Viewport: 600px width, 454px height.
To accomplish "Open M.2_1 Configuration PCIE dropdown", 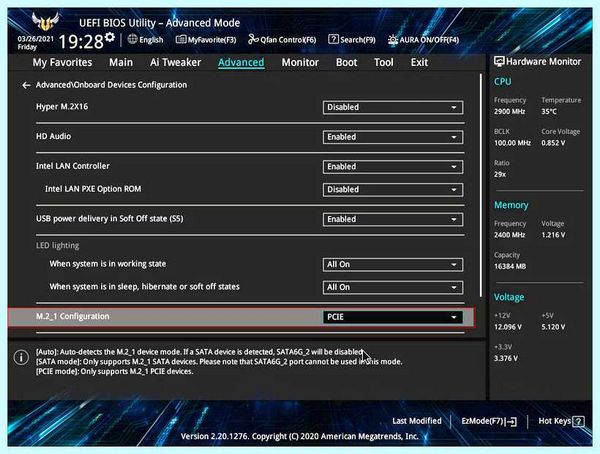I will [x=393, y=317].
